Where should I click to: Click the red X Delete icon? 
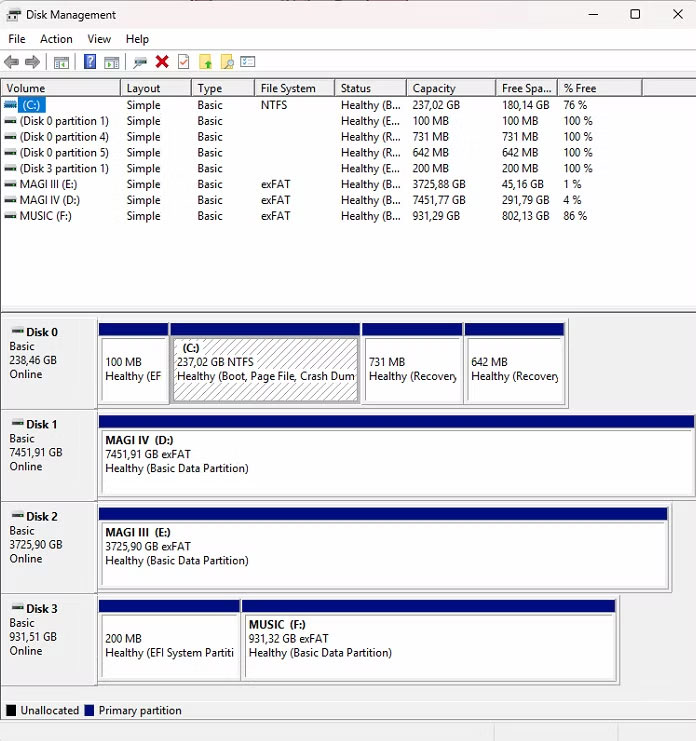click(x=162, y=62)
